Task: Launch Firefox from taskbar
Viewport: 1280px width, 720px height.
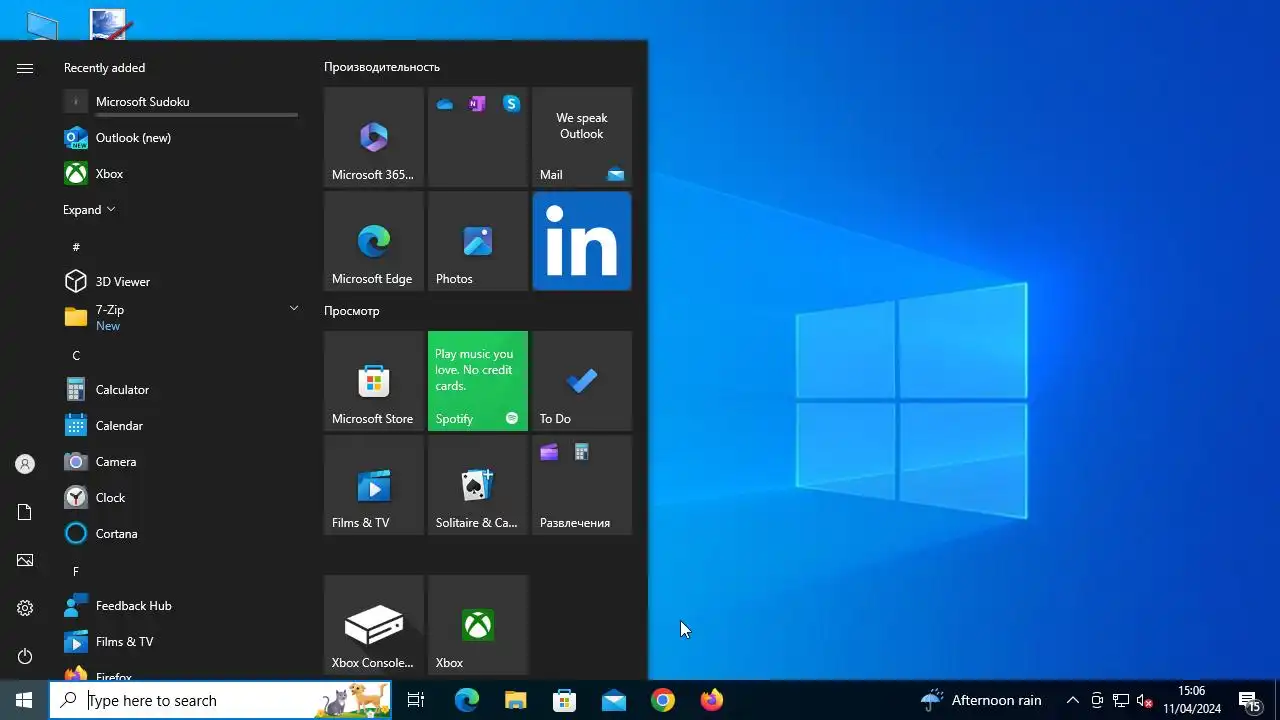Action: (712, 700)
